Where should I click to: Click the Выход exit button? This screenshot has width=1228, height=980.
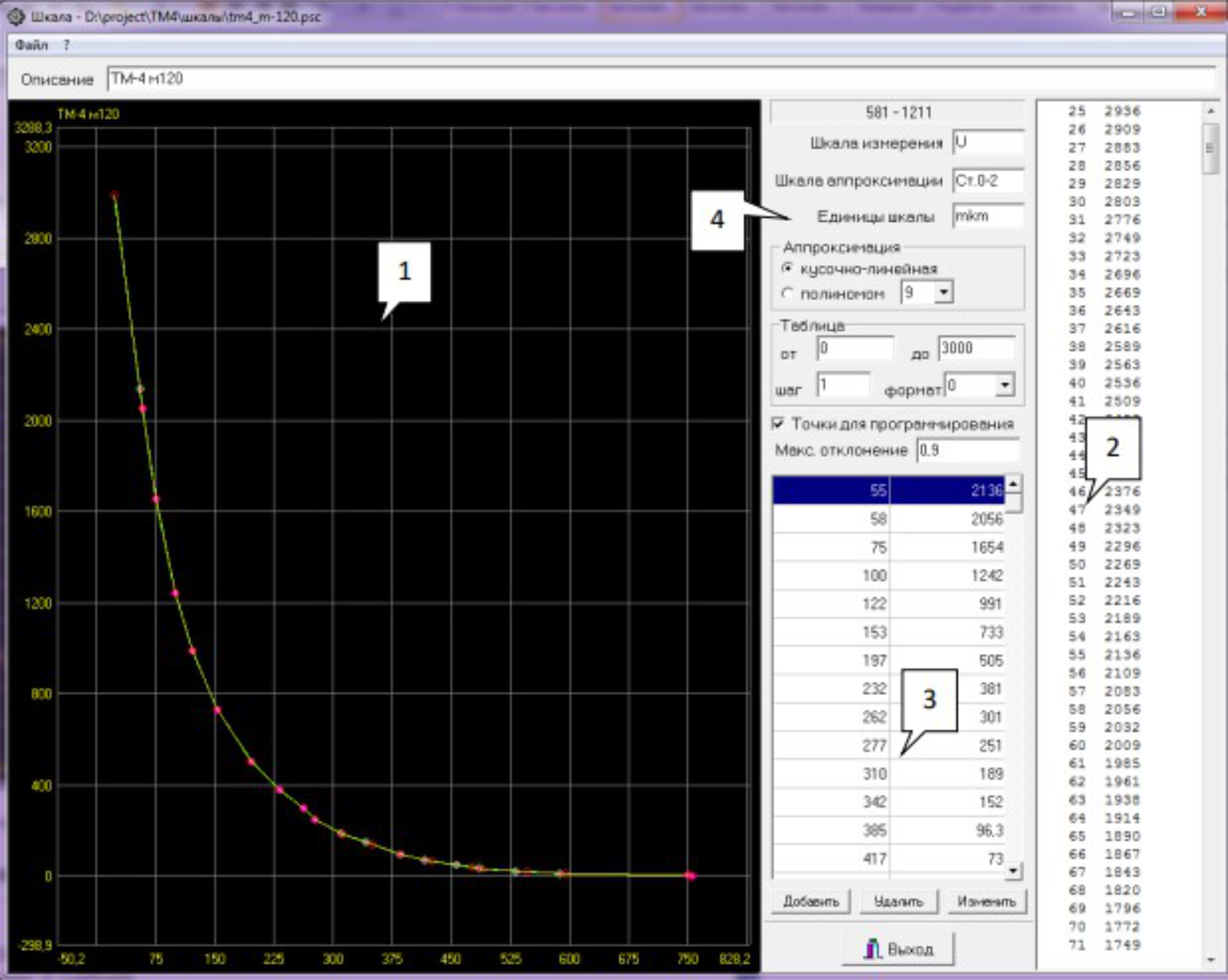(898, 949)
